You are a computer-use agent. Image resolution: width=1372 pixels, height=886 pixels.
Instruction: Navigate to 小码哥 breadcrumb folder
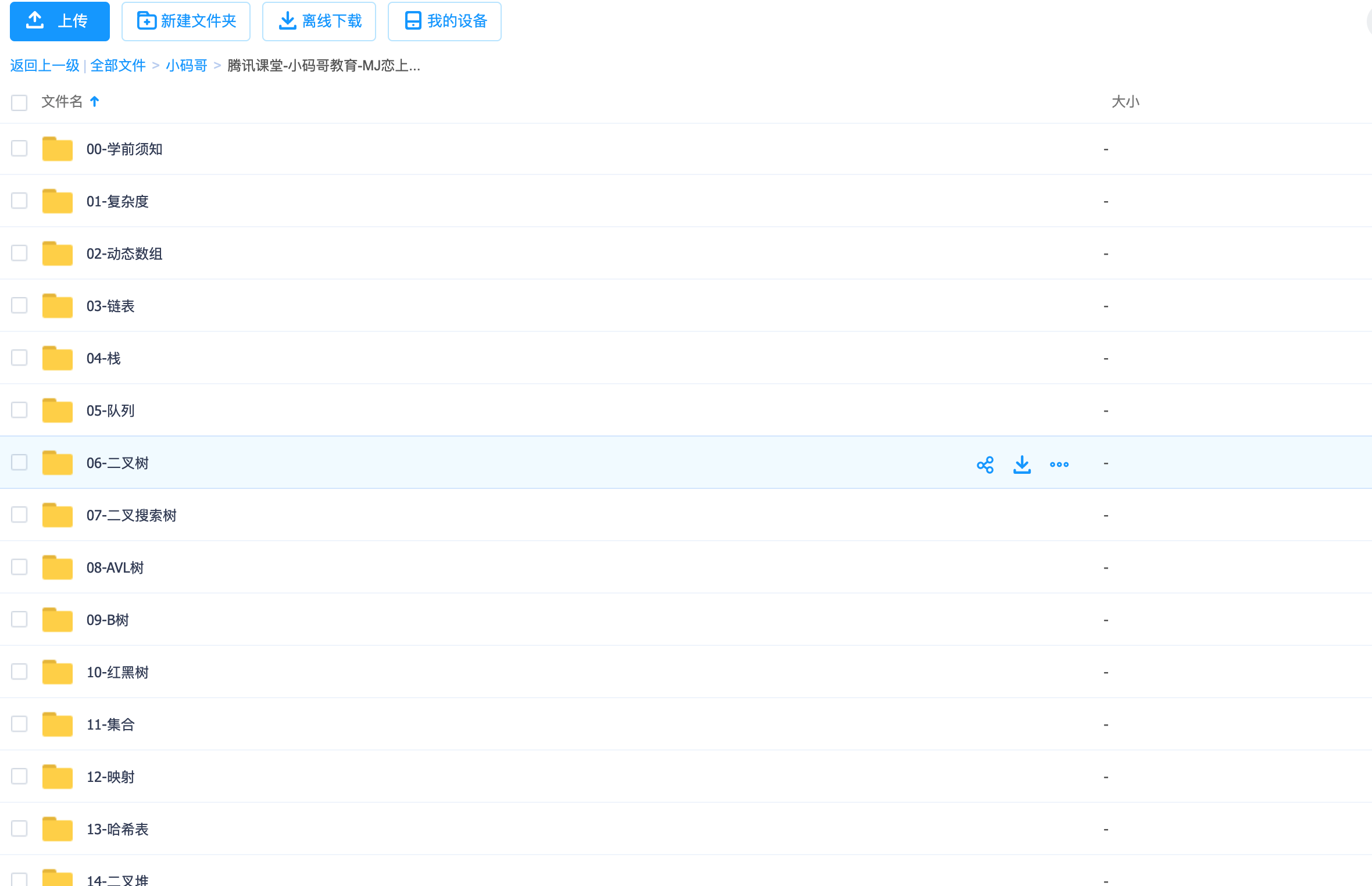187,66
